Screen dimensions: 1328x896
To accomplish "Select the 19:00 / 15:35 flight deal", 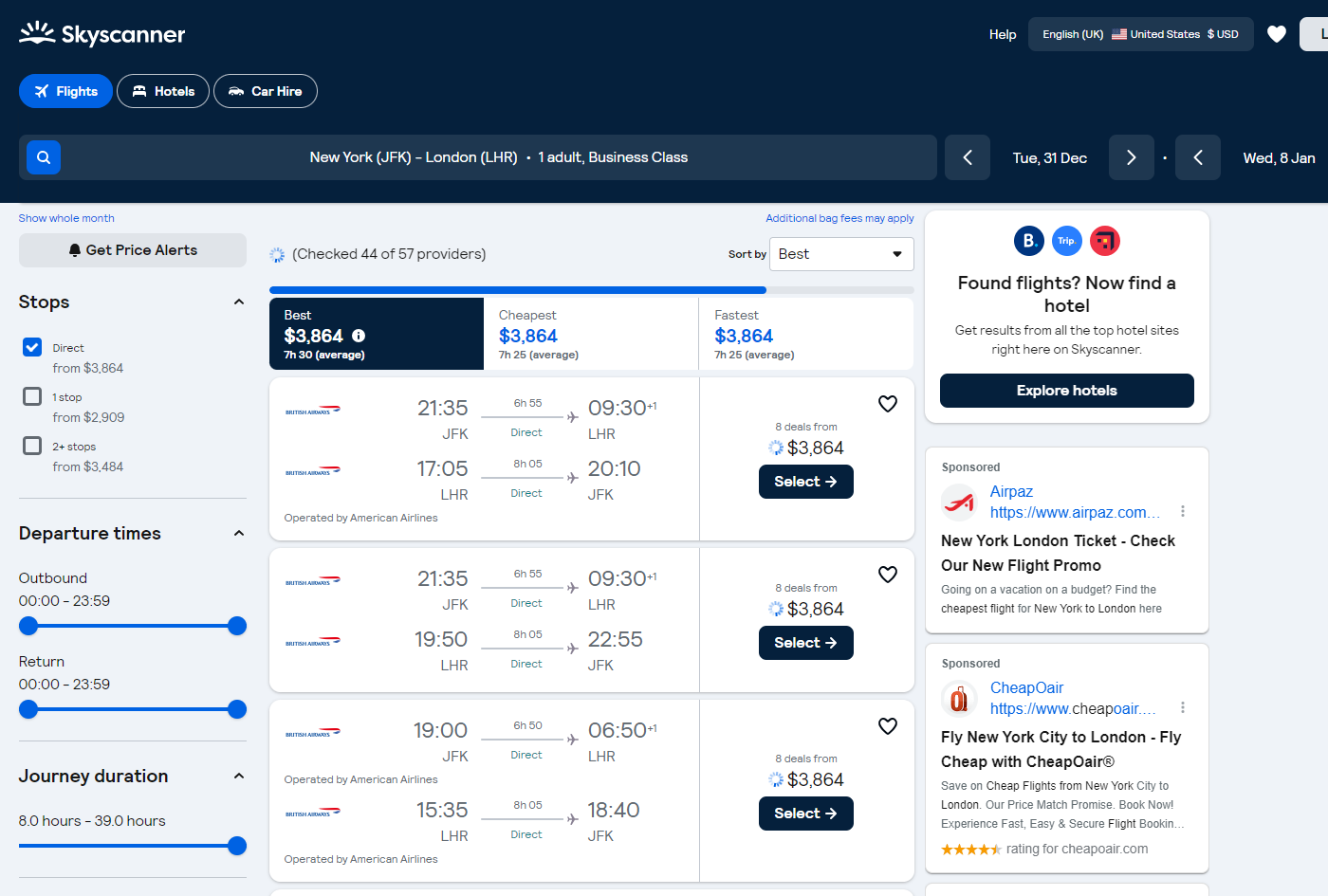I will pyautogui.click(x=806, y=814).
